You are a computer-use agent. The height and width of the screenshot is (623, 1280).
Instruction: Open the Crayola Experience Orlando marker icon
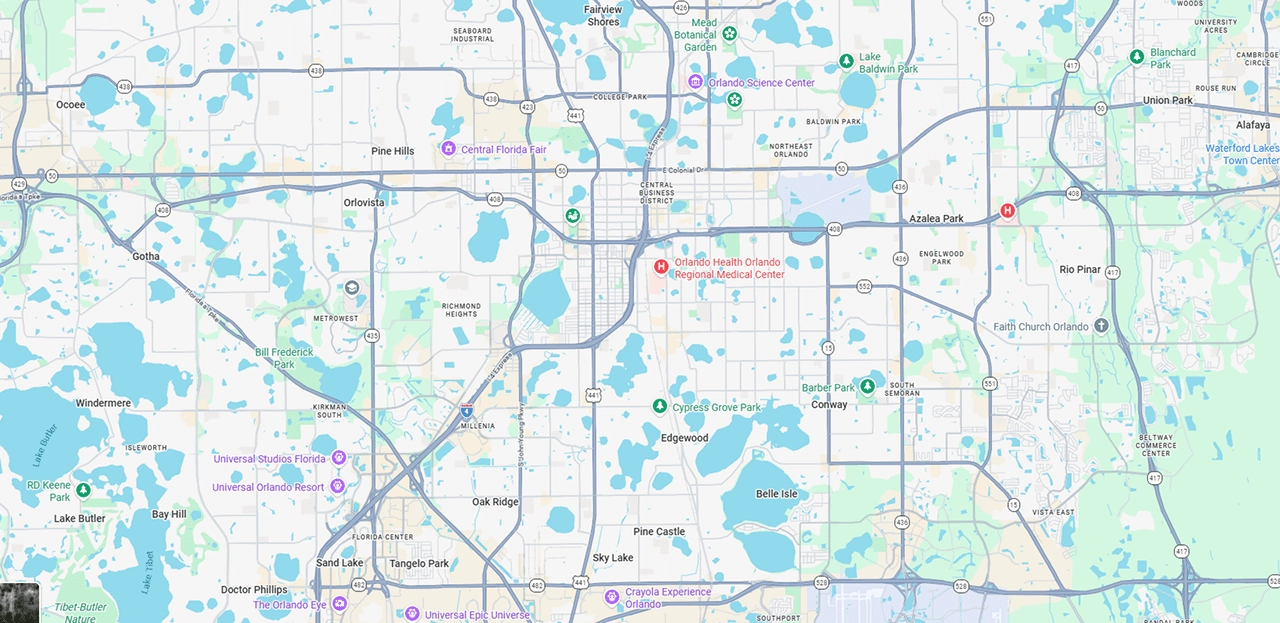click(x=612, y=597)
